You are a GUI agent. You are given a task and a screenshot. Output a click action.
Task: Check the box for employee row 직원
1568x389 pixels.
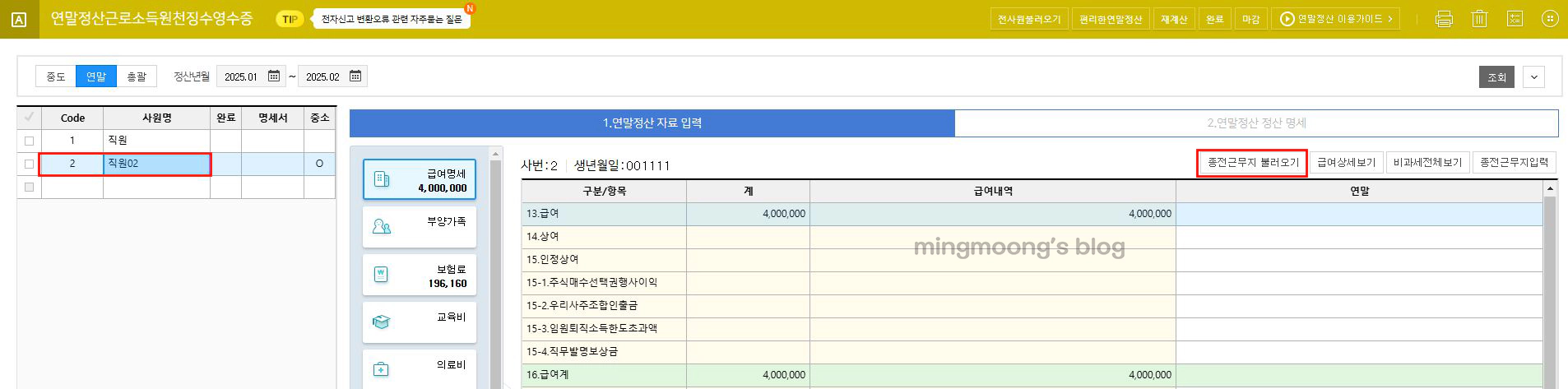(30, 141)
